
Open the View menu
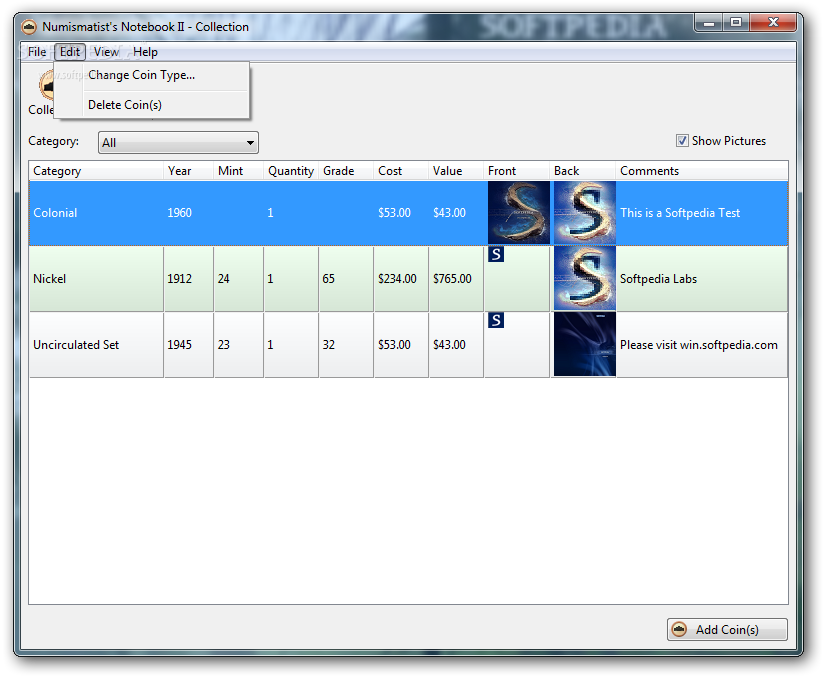(106, 52)
